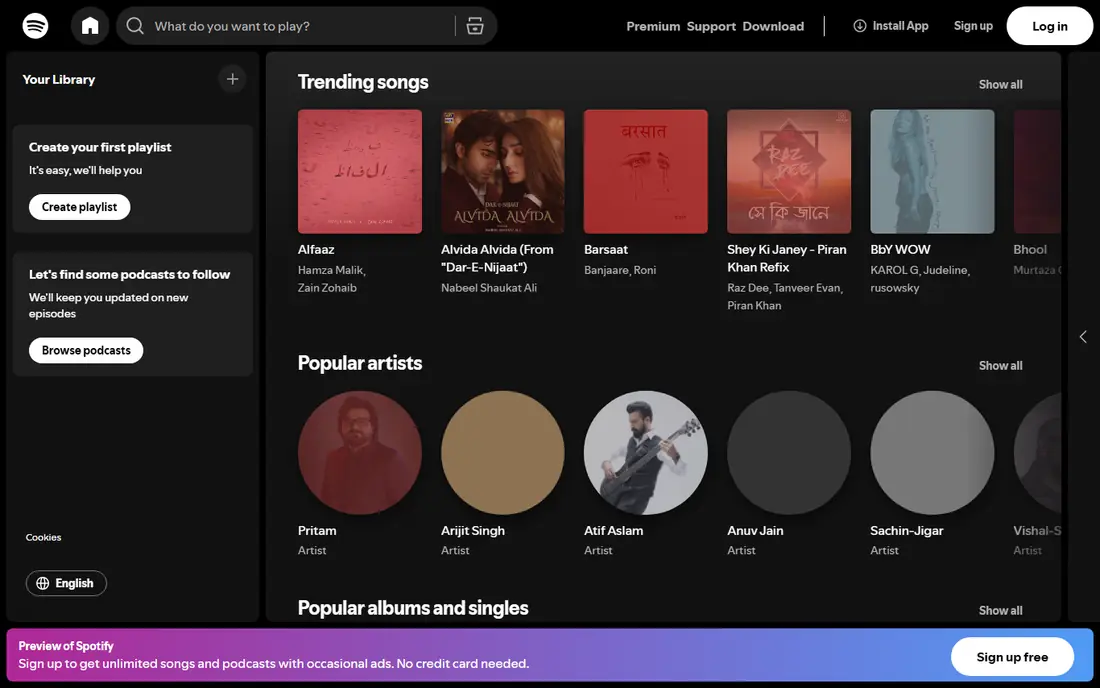
Task: Click artist name Atif Aslam
Action: pos(613,531)
